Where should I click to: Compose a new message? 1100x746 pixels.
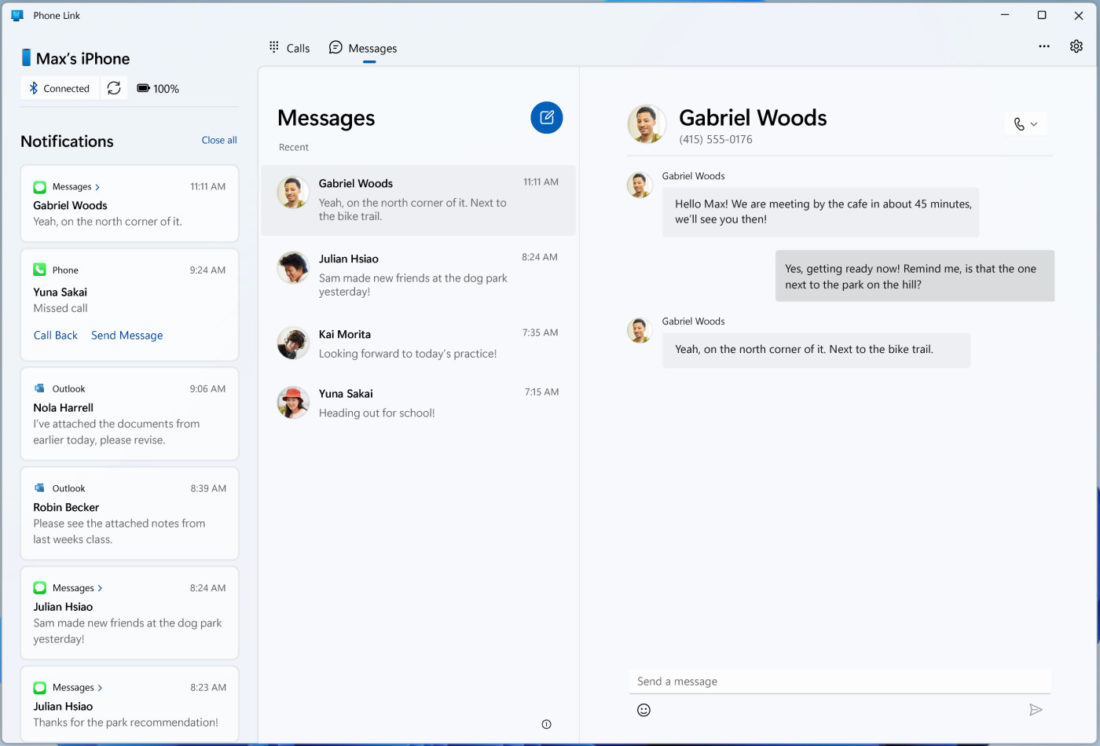pyautogui.click(x=546, y=117)
